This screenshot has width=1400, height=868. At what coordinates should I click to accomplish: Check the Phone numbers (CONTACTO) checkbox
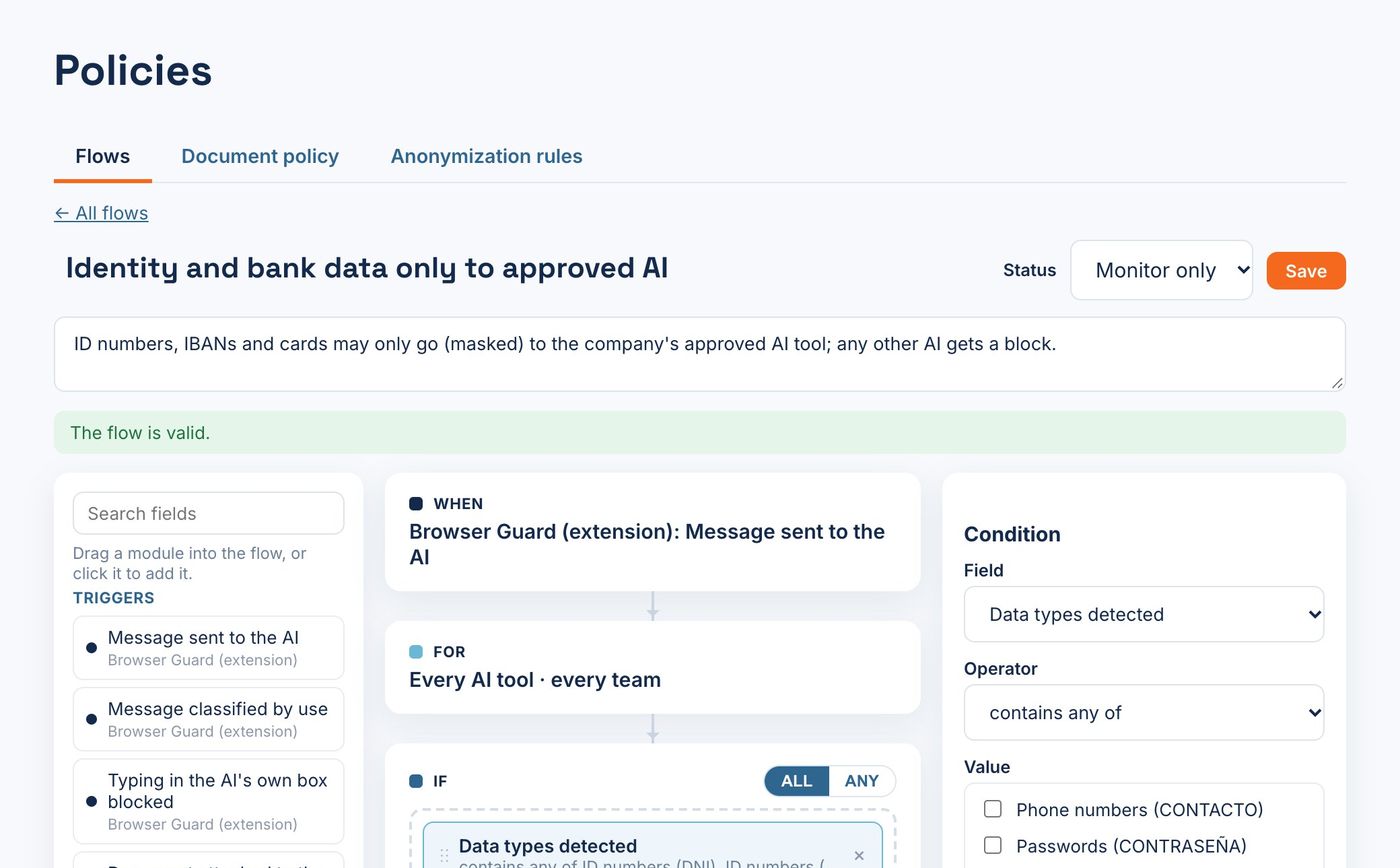[x=993, y=809]
